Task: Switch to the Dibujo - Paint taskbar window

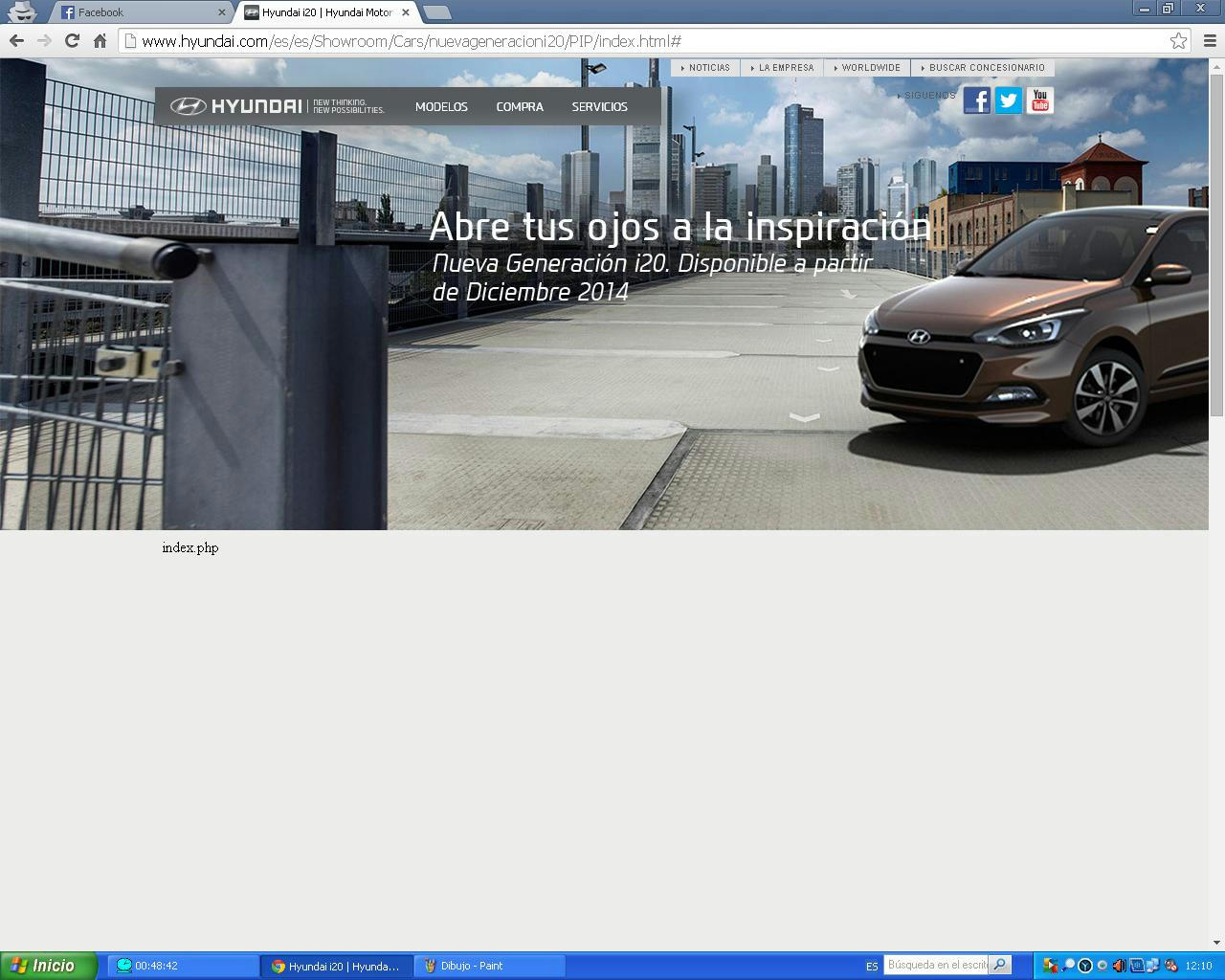Action: point(489,966)
